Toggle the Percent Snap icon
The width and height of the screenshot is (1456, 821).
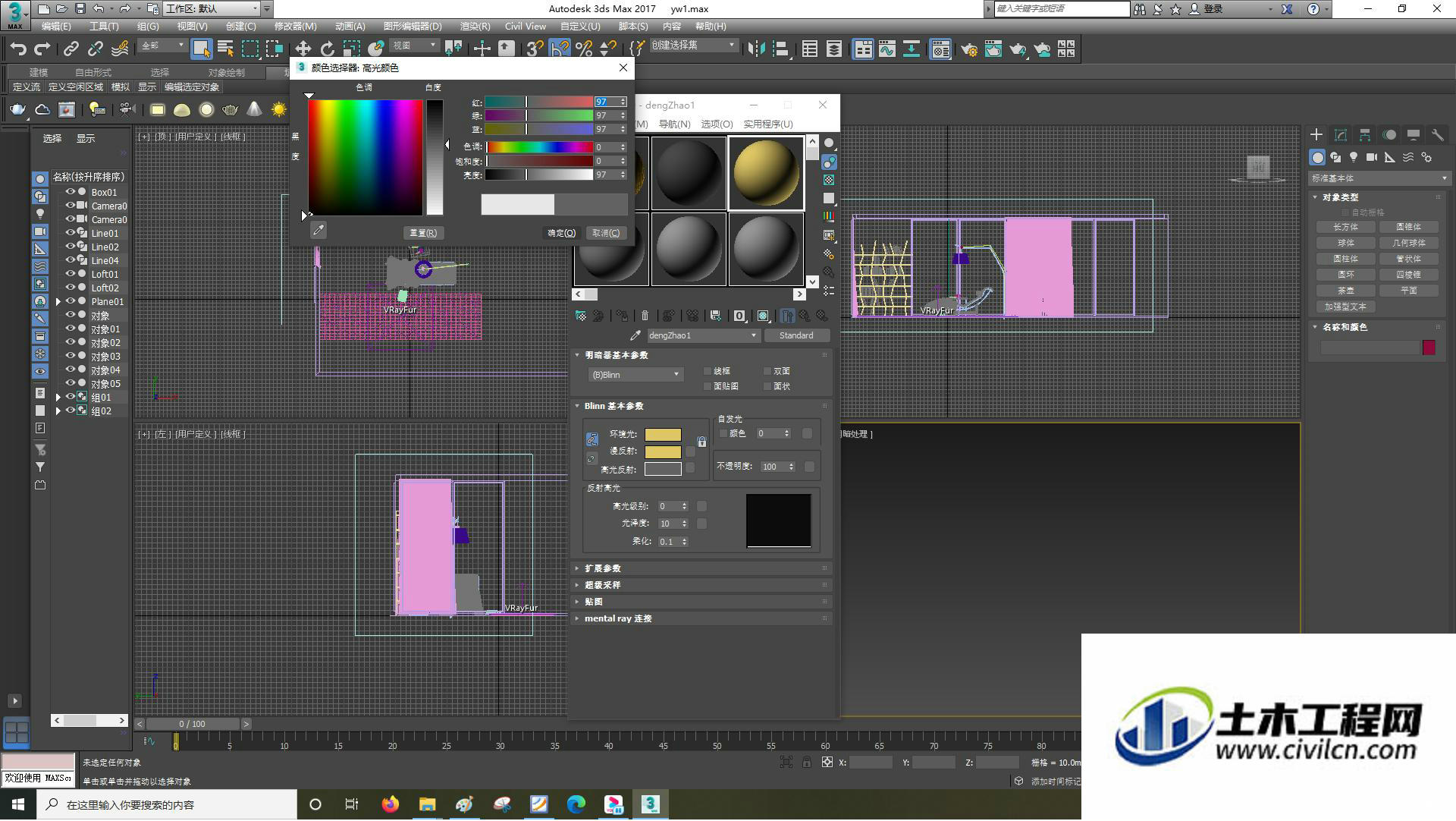[584, 49]
